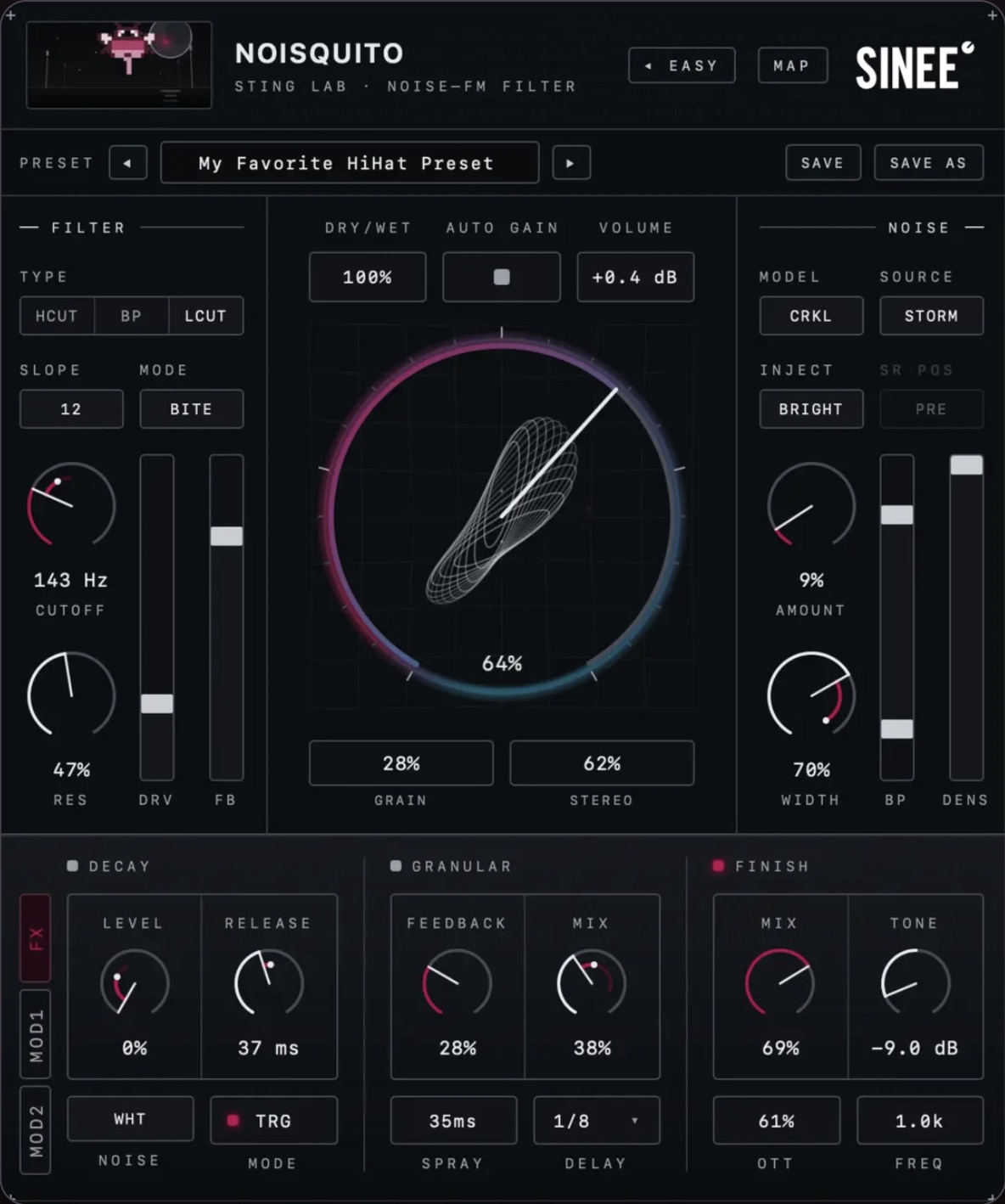1005x1204 pixels.
Task: Open the MAP panel
Action: point(792,65)
